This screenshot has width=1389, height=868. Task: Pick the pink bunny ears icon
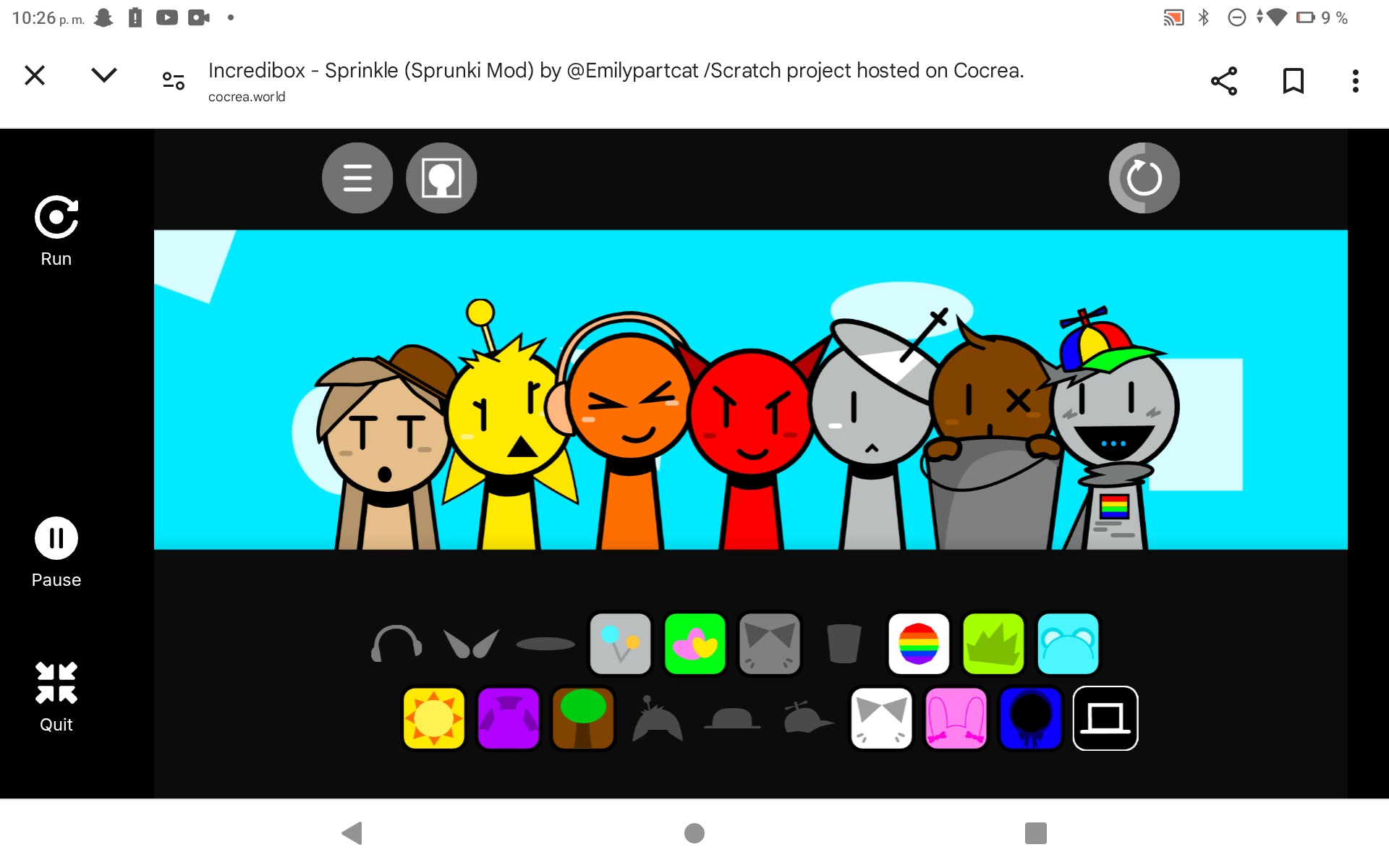pyautogui.click(x=956, y=718)
